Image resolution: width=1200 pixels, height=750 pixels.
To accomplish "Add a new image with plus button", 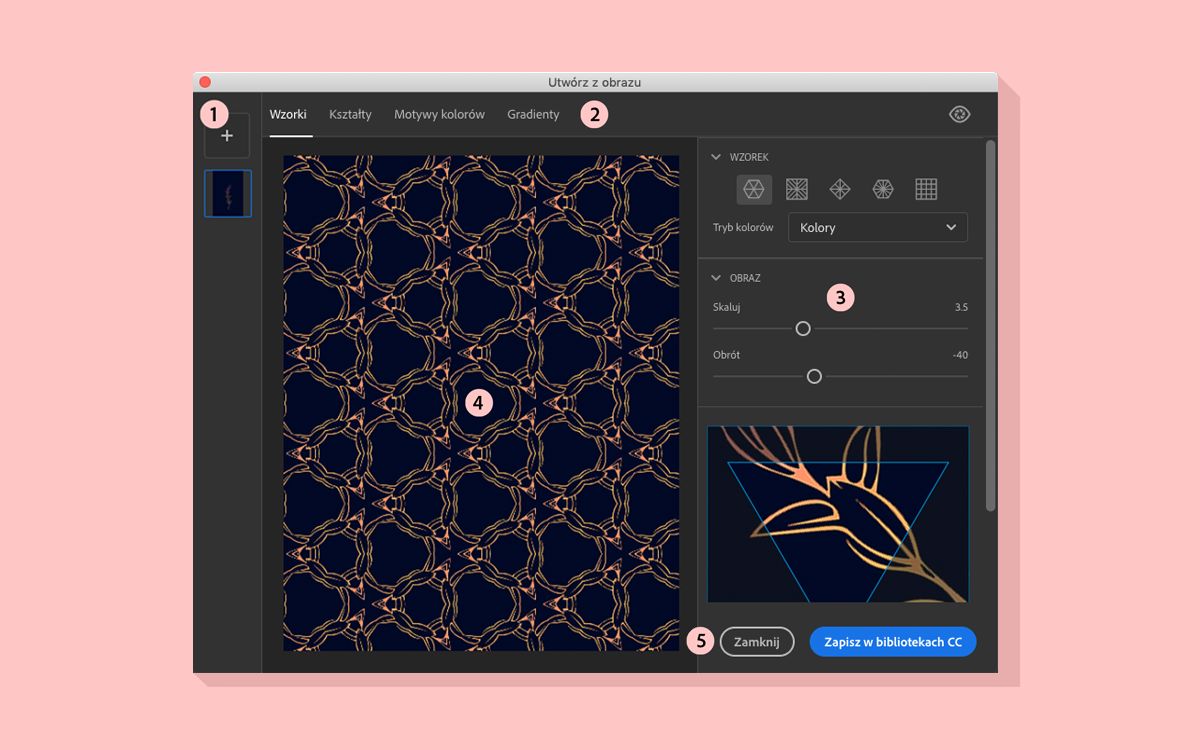I will tap(227, 135).
